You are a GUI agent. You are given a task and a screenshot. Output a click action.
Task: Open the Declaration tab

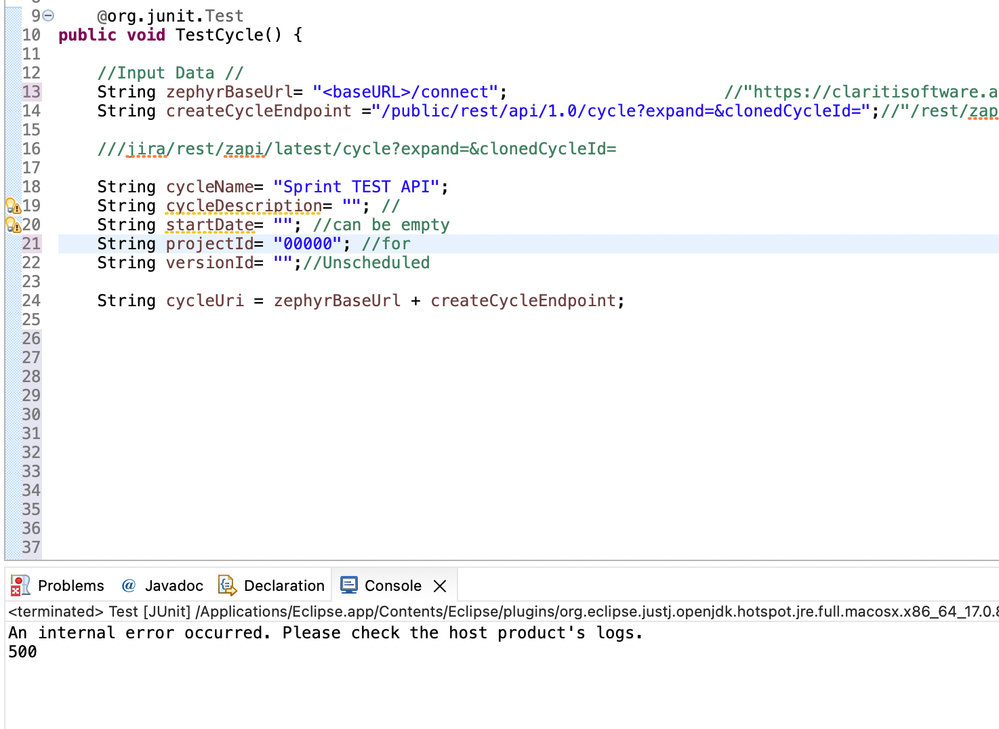[271, 586]
